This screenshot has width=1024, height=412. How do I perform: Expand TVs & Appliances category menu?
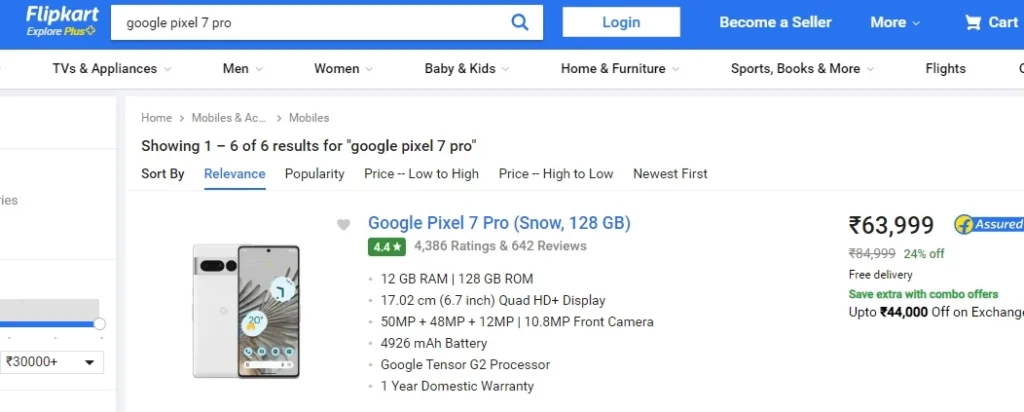[112, 69]
